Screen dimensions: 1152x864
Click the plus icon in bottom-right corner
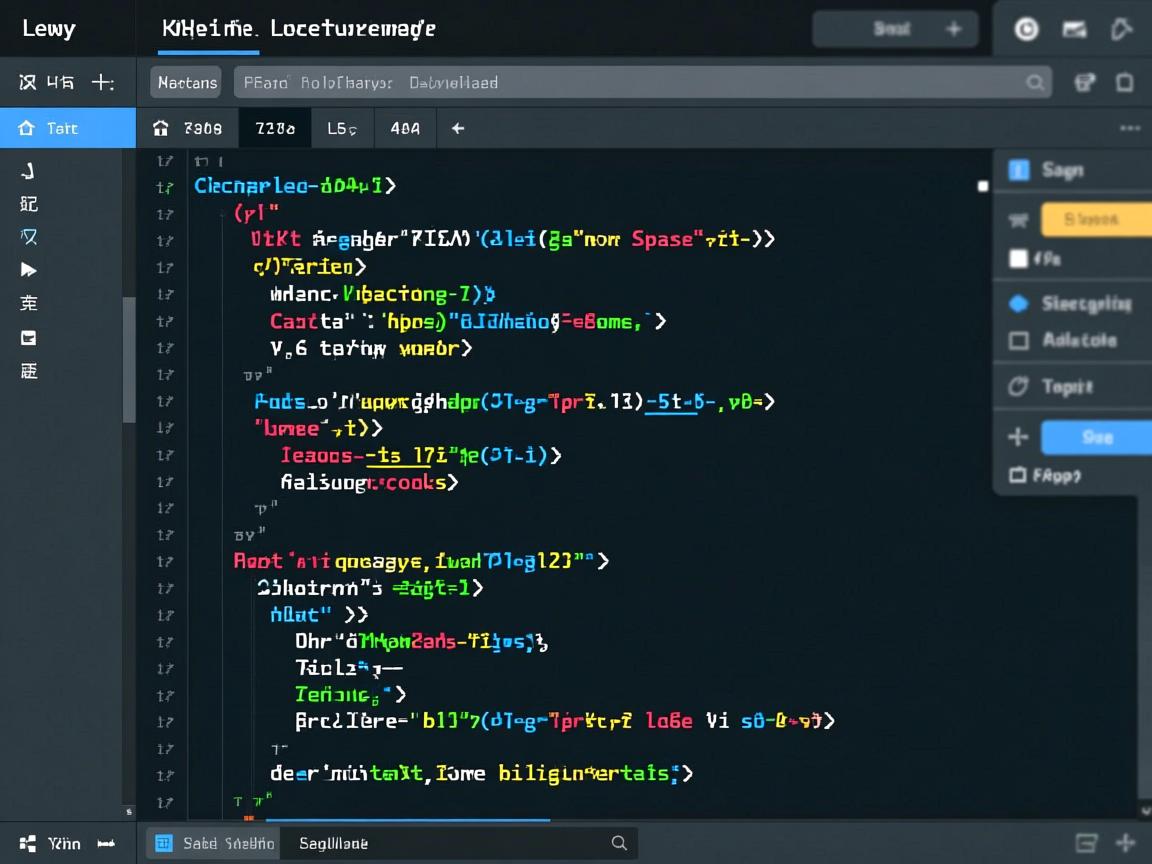[1126, 843]
